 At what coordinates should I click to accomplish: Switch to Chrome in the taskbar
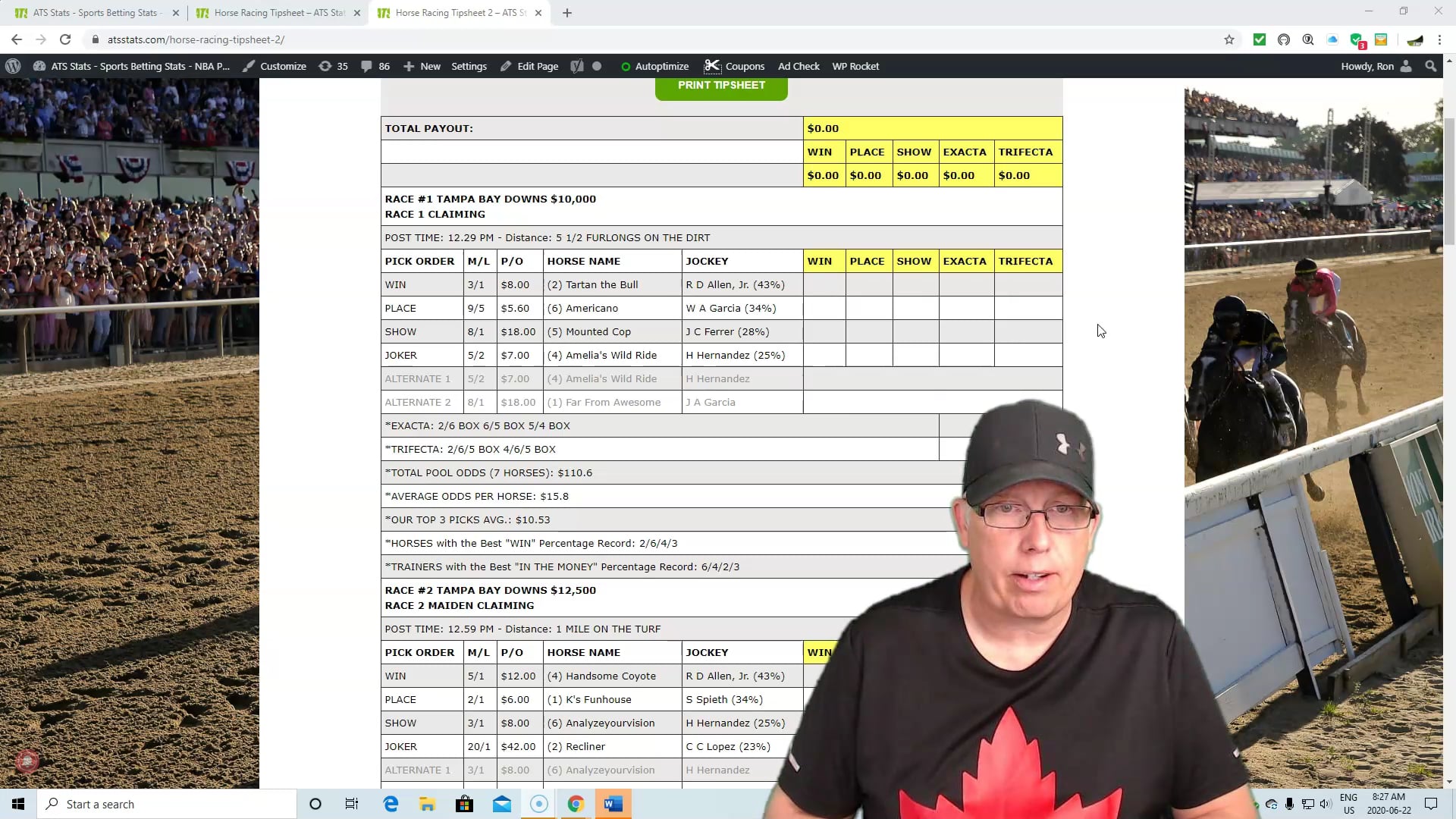576,804
